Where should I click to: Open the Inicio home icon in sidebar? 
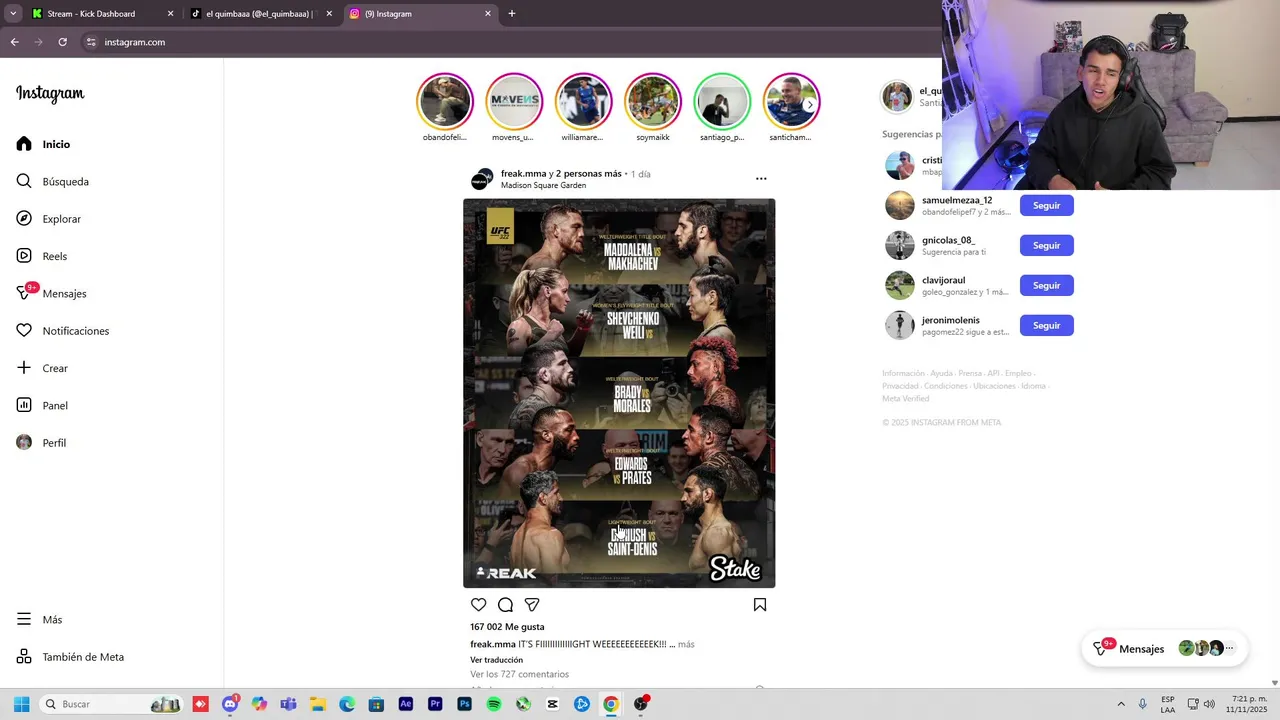coord(24,144)
